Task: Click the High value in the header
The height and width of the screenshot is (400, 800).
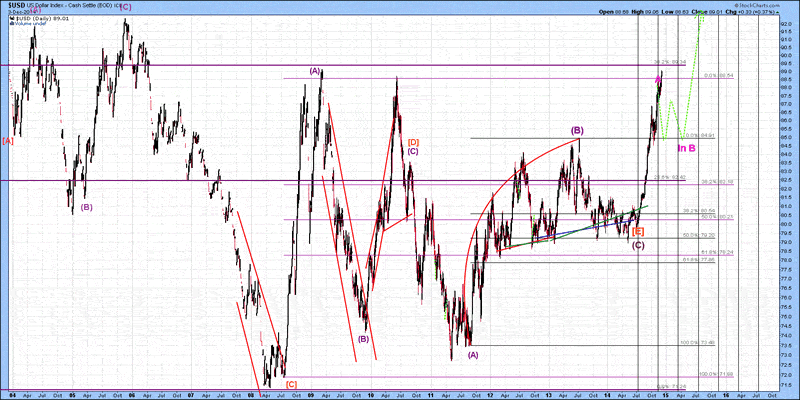Action: (647, 11)
